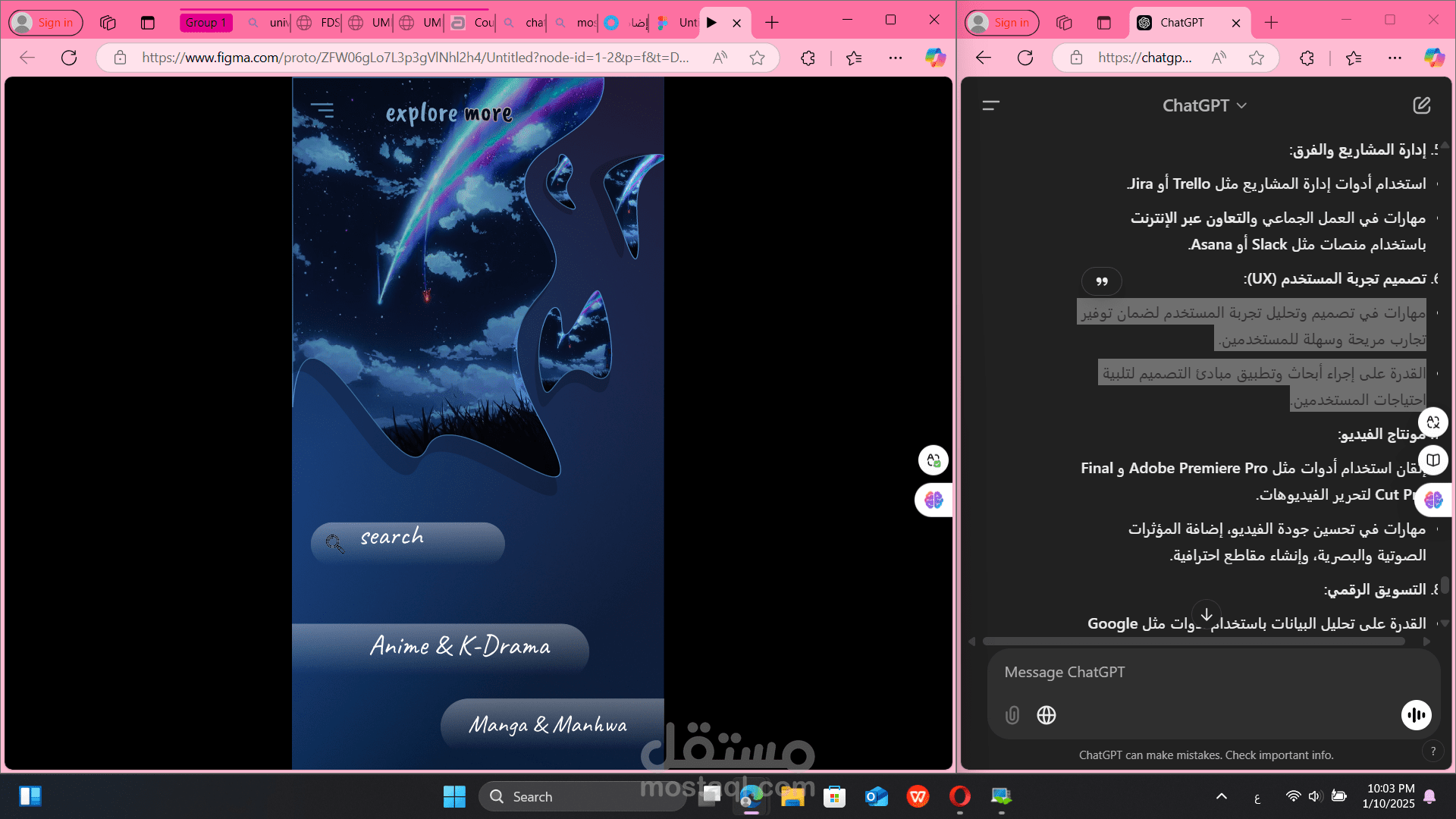The image size is (1456, 819).
Task: Close the active Figma prototype tab
Action: (737, 23)
